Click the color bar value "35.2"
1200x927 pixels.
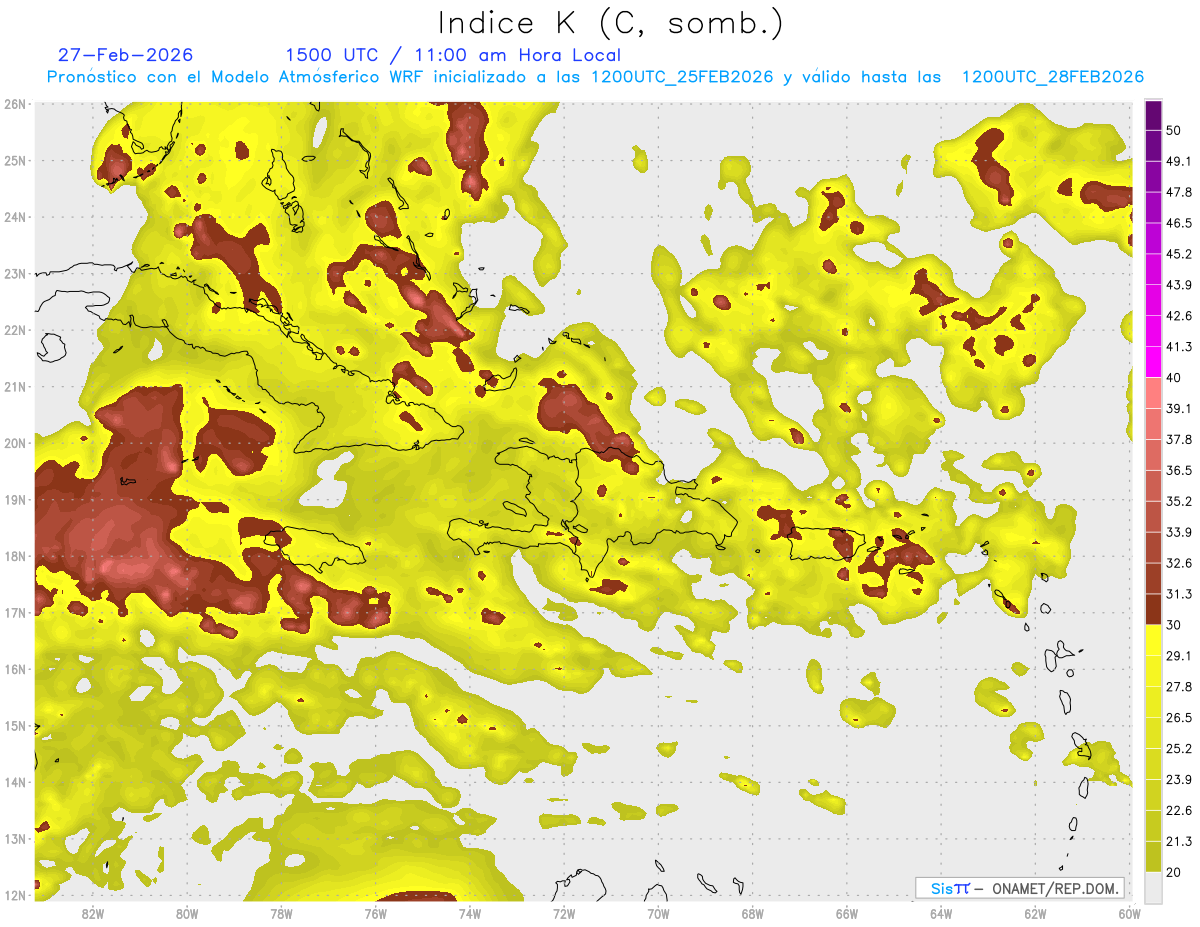pos(1179,501)
